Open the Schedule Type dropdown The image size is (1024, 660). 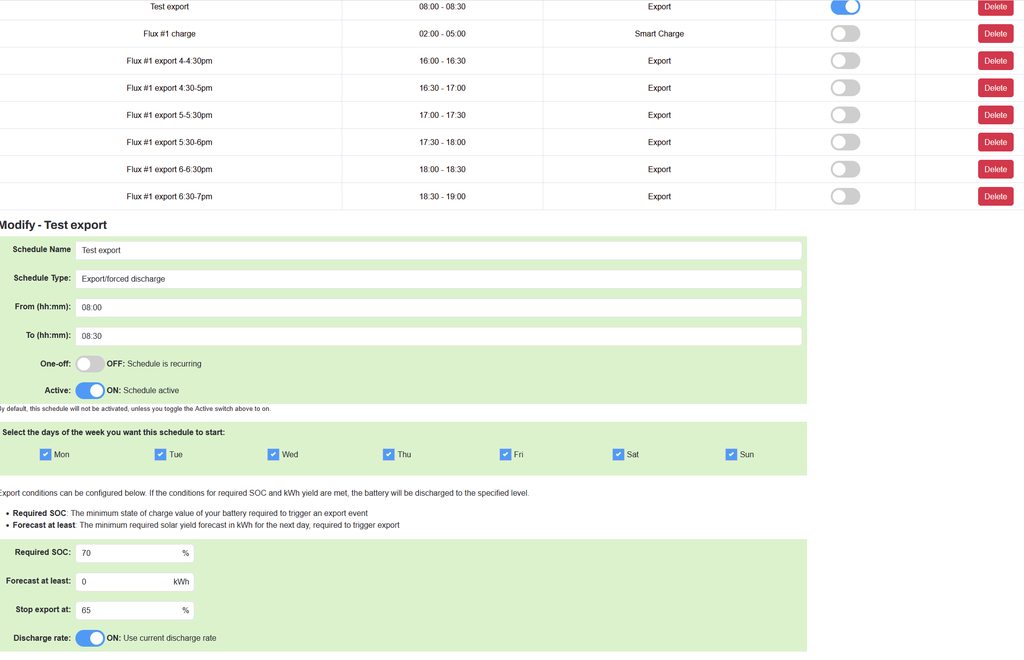pyautogui.click(x=438, y=279)
